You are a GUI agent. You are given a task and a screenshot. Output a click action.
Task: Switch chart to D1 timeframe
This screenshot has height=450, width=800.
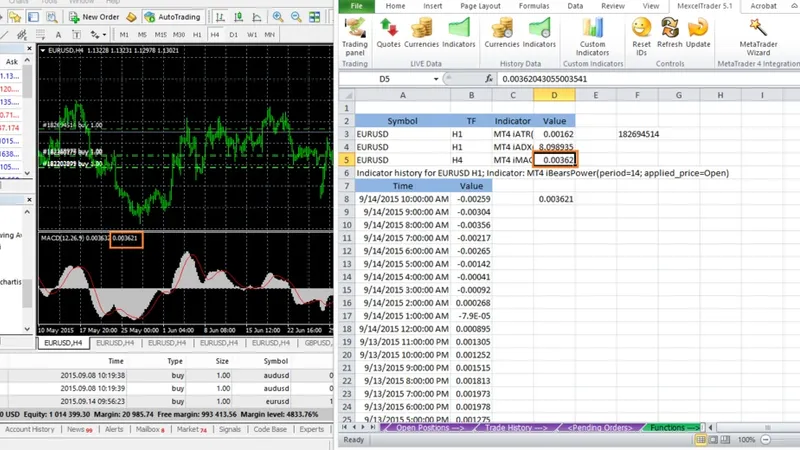point(233,35)
